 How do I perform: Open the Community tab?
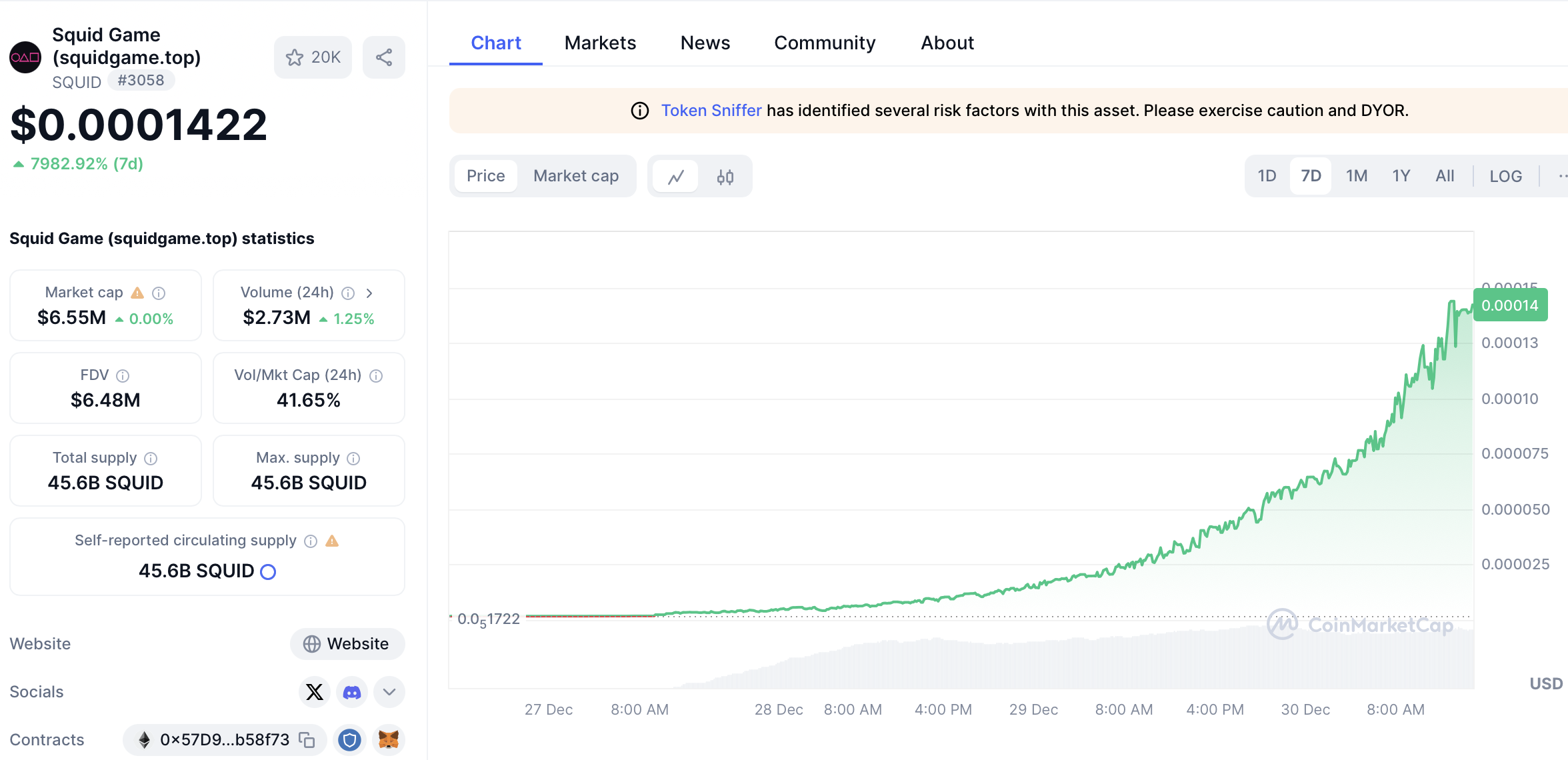(825, 43)
